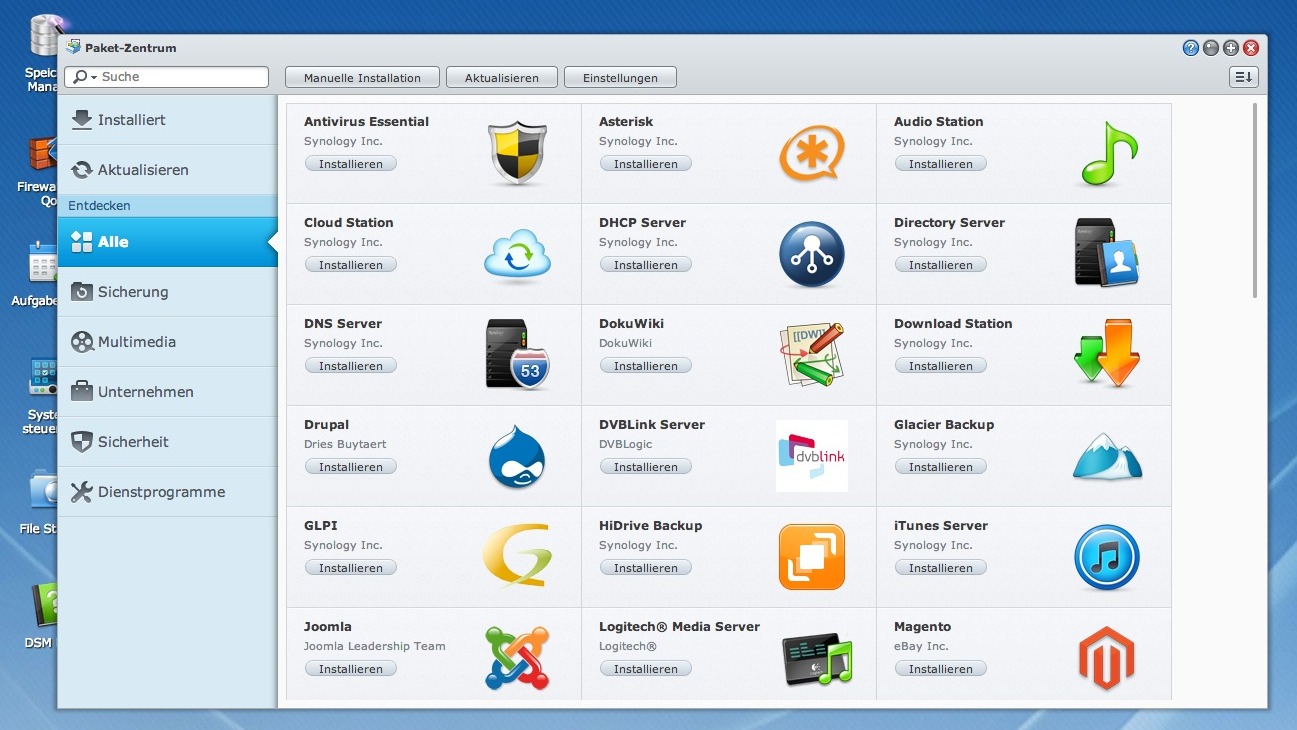1297x730 pixels.
Task: Select the Unternehmen category
Action: click(167, 392)
